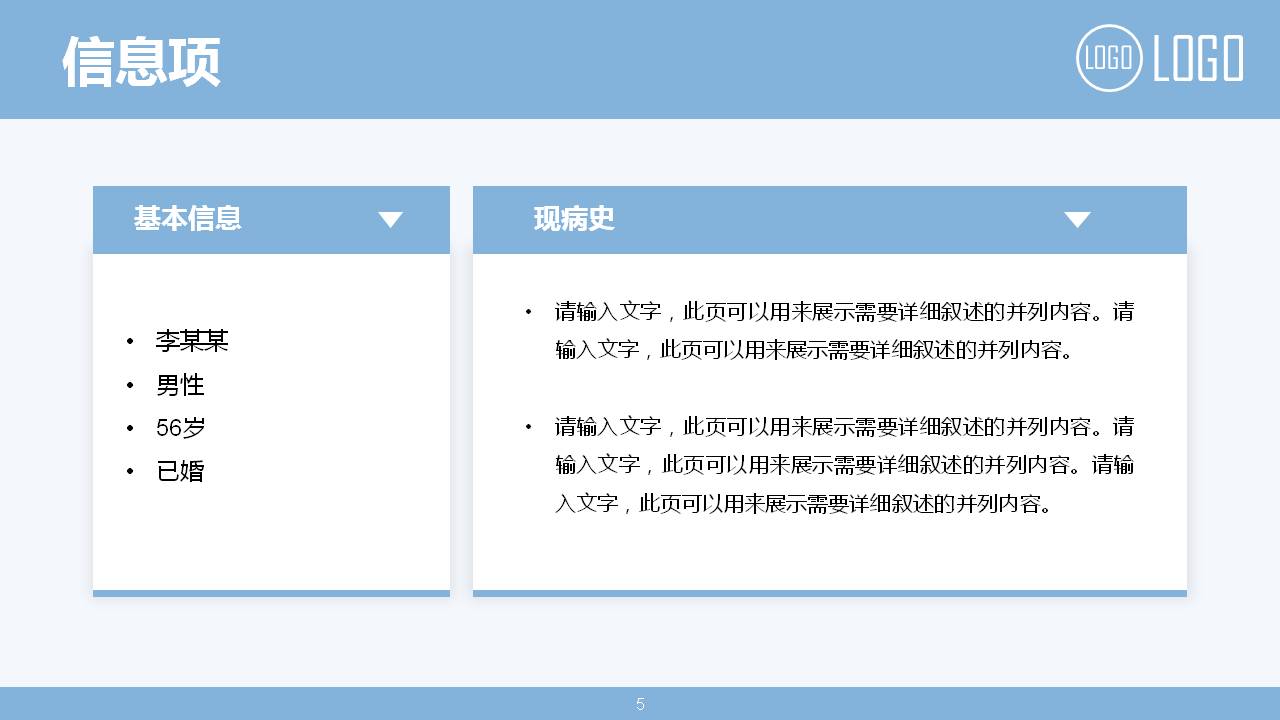Click the page number 5 at bottom

[x=640, y=704]
